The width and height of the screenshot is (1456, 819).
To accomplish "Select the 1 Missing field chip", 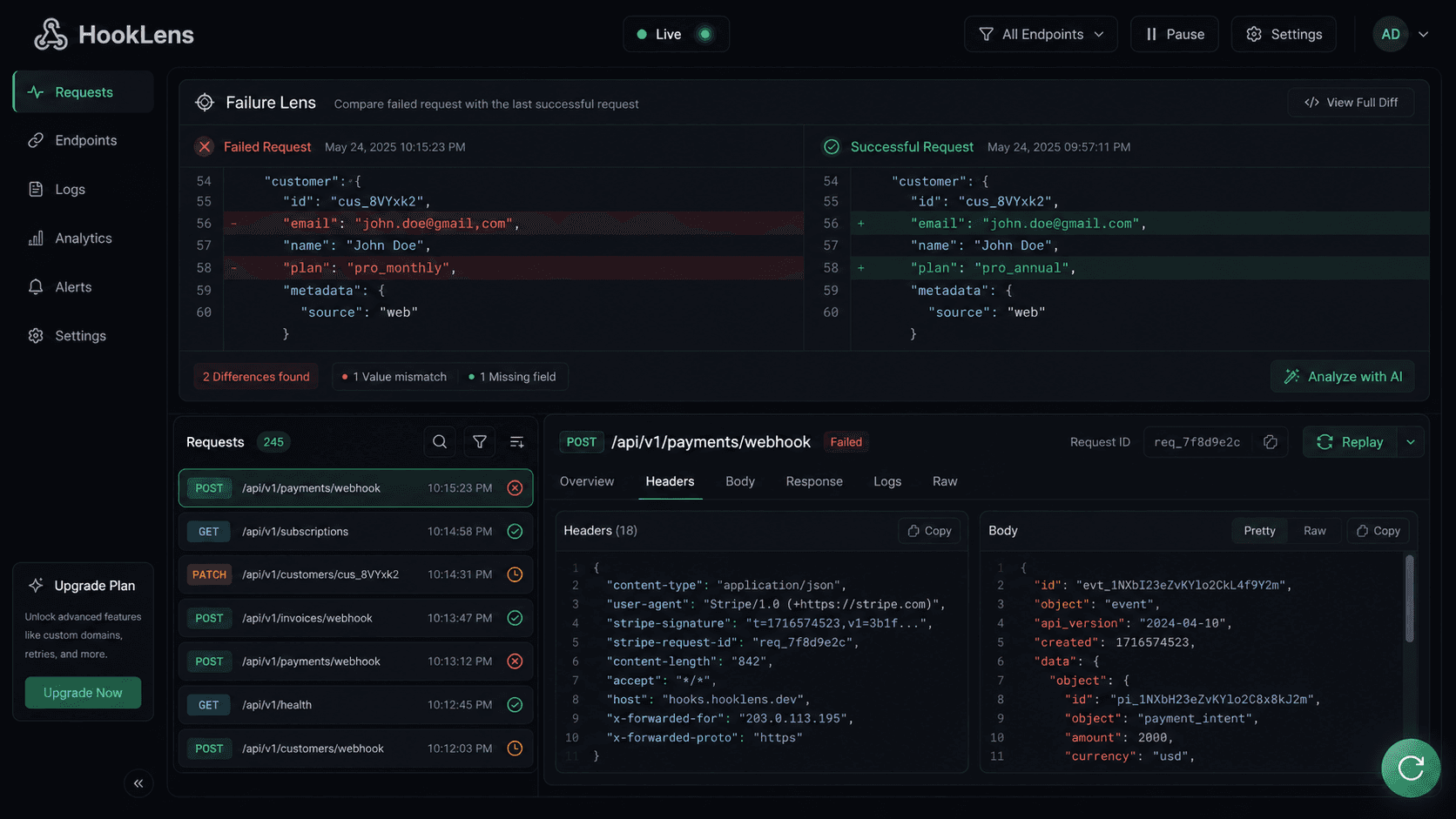I will pyautogui.click(x=512, y=377).
